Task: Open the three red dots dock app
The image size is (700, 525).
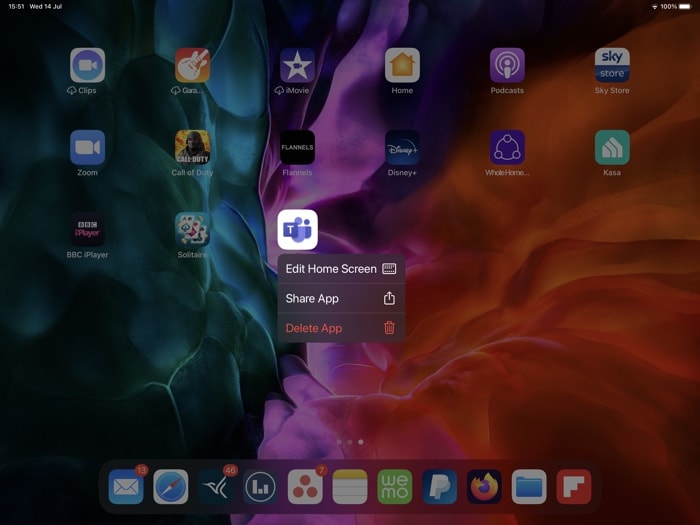Action: (305, 487)
